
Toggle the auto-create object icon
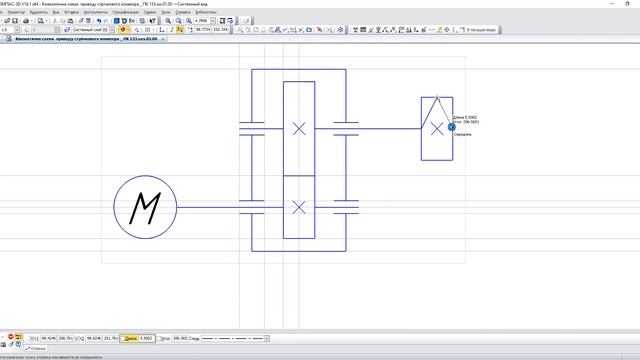click(18, 336)
